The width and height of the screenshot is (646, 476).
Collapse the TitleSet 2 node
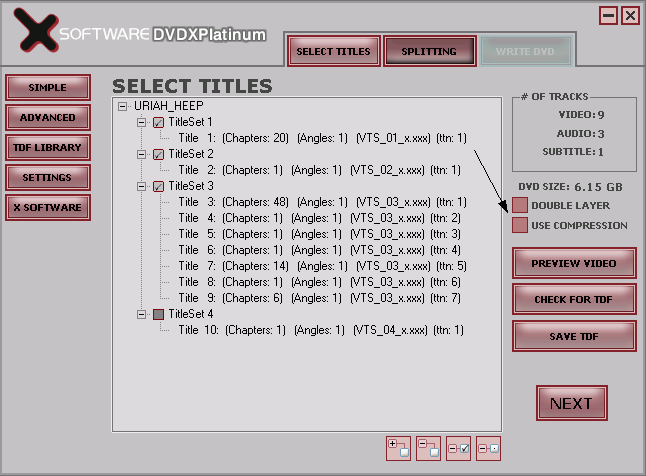click(x=141, y=155)
